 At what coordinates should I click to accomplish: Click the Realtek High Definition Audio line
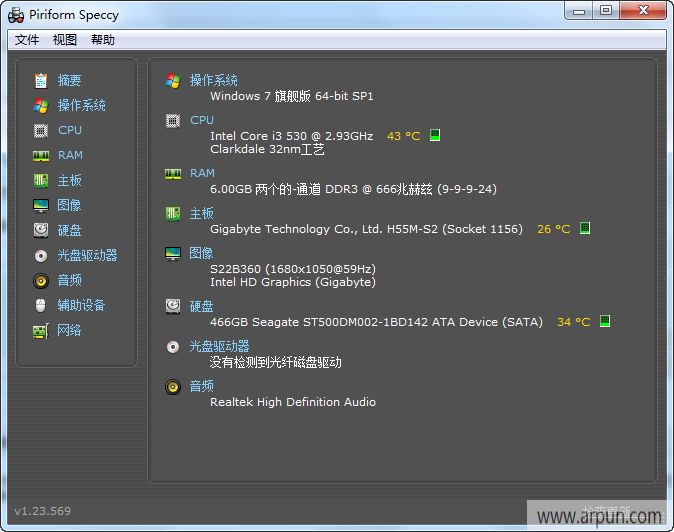click(x=293, y=402)
